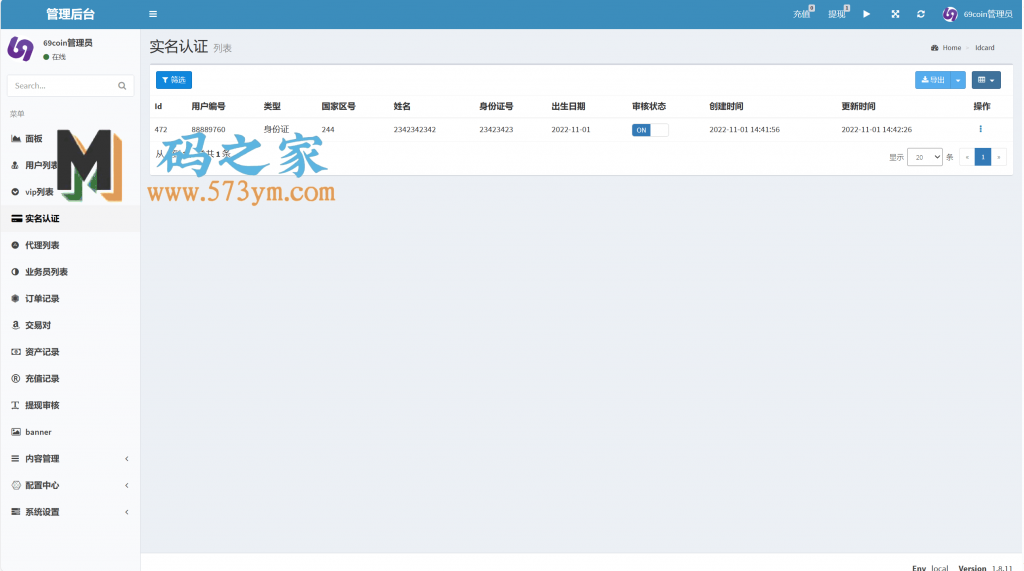Viewport: 1024px width, 571px height.
Task: Toggle fullscreen using the expand icon
Action: point(895,14)
